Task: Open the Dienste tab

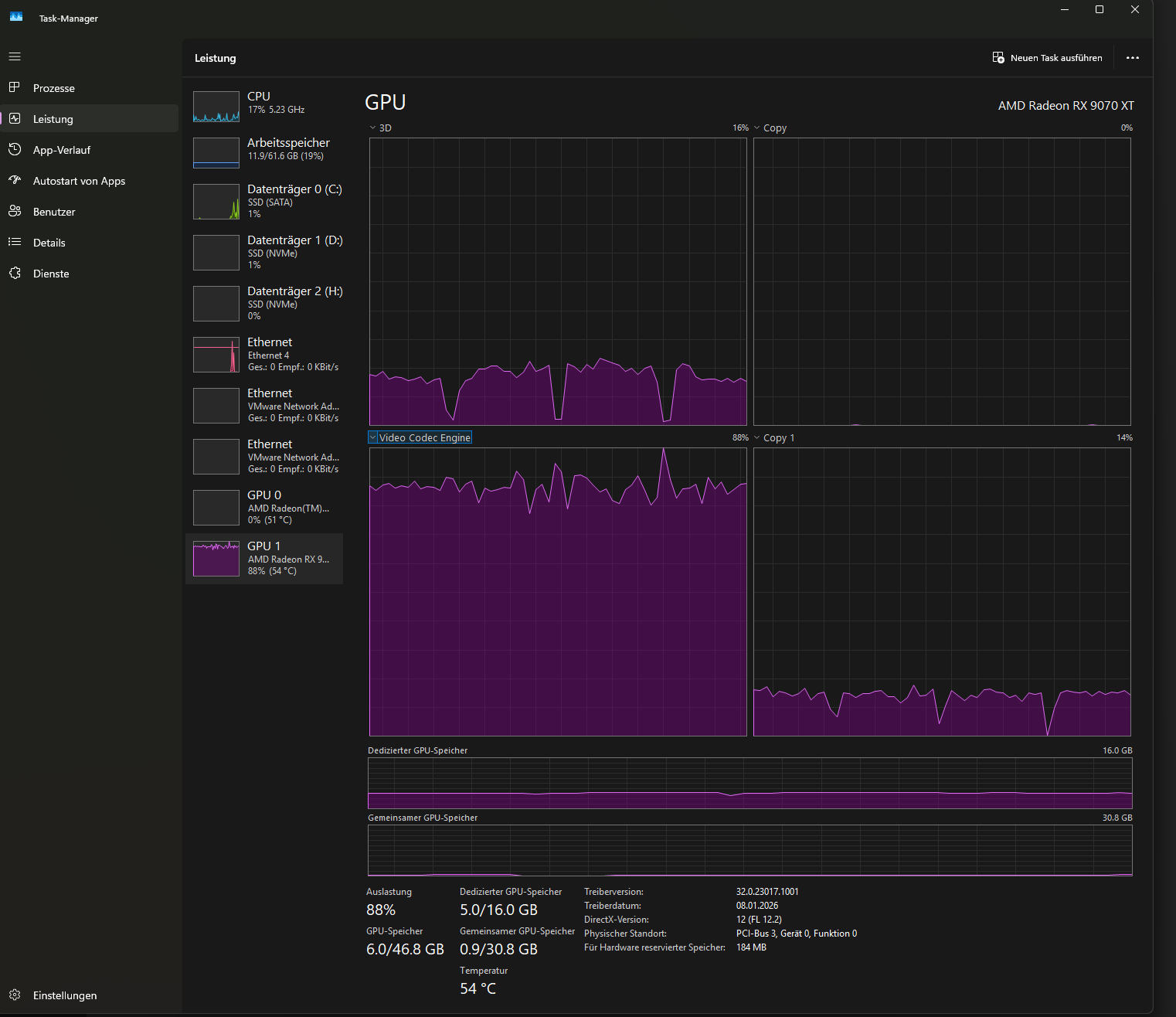Action: (90, 274)
